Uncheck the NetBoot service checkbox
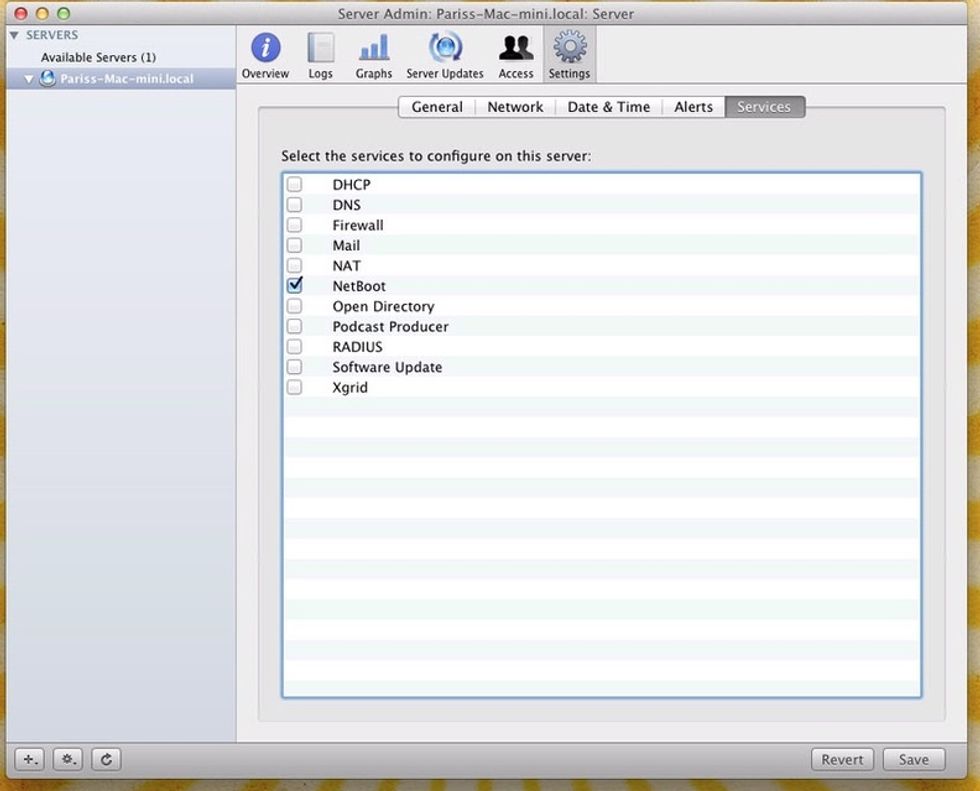 click(295, 285)
